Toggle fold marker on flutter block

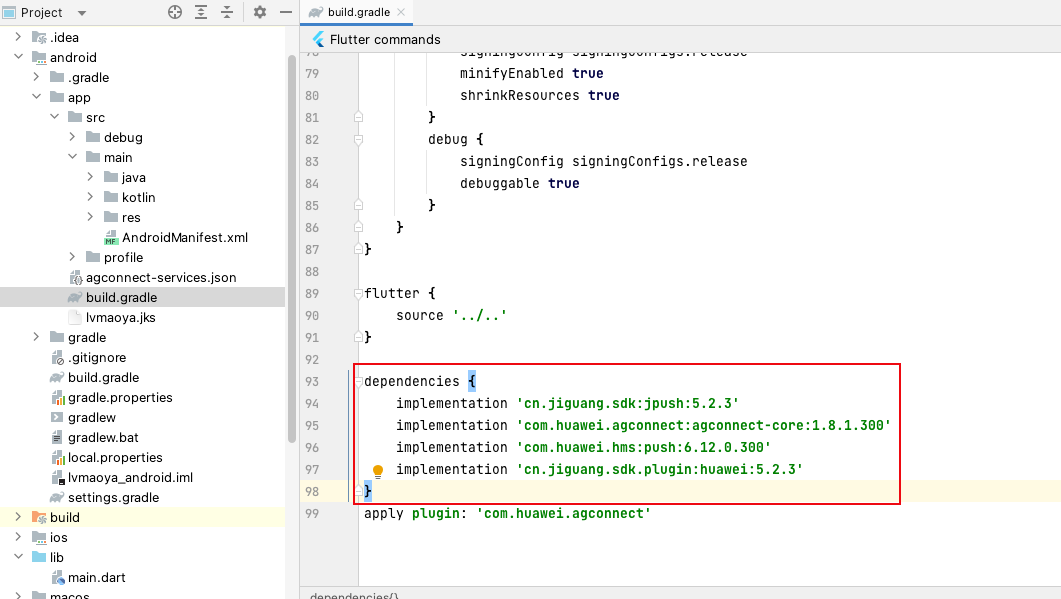click(x=358, y=294)
